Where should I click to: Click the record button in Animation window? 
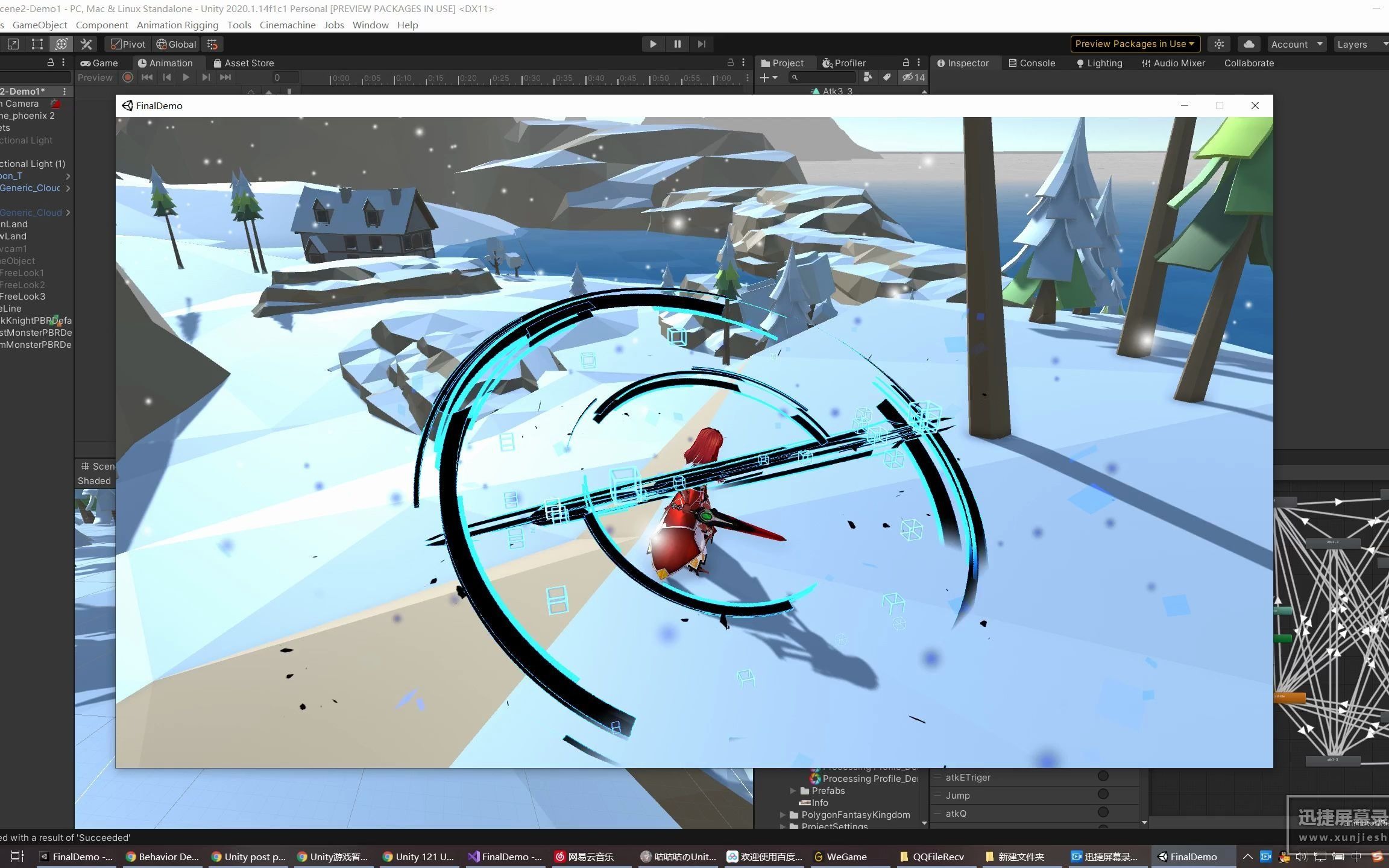click(x=127, y=77)
